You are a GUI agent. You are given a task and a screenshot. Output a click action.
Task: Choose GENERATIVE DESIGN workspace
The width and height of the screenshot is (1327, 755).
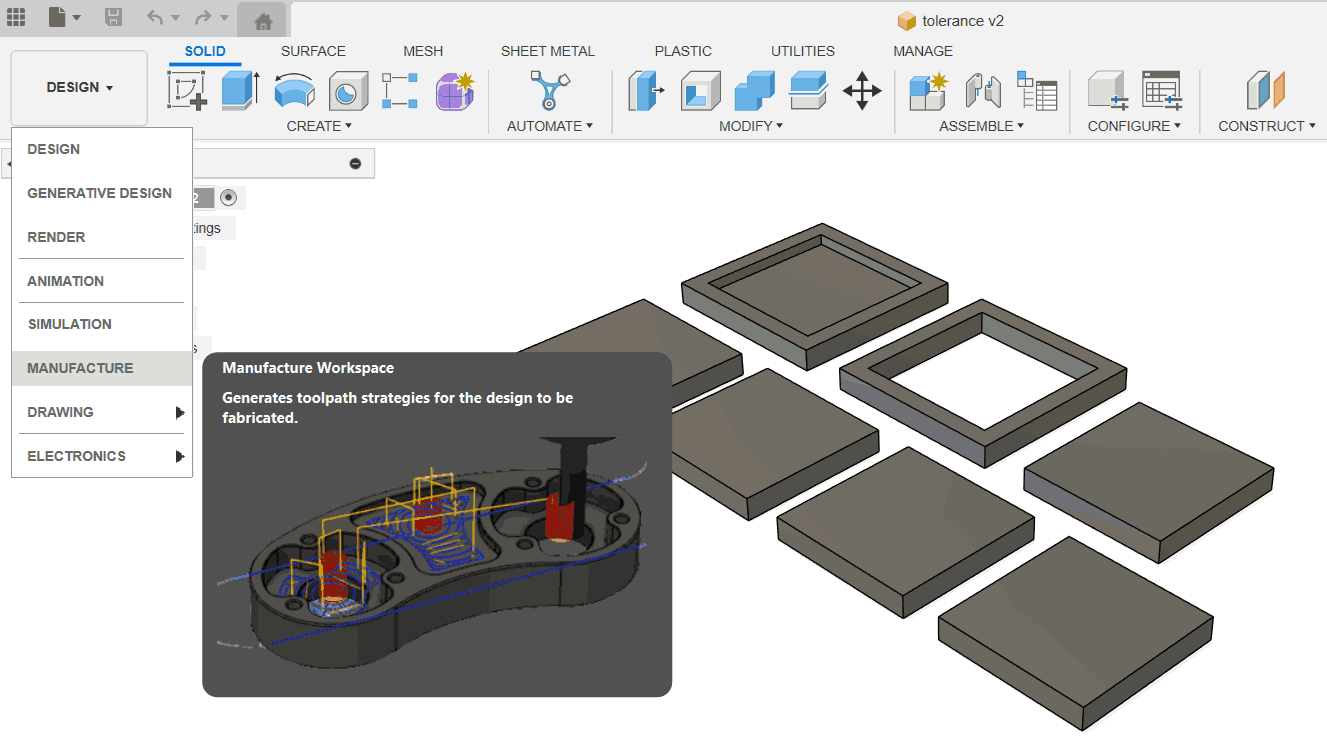pos(102,193)
